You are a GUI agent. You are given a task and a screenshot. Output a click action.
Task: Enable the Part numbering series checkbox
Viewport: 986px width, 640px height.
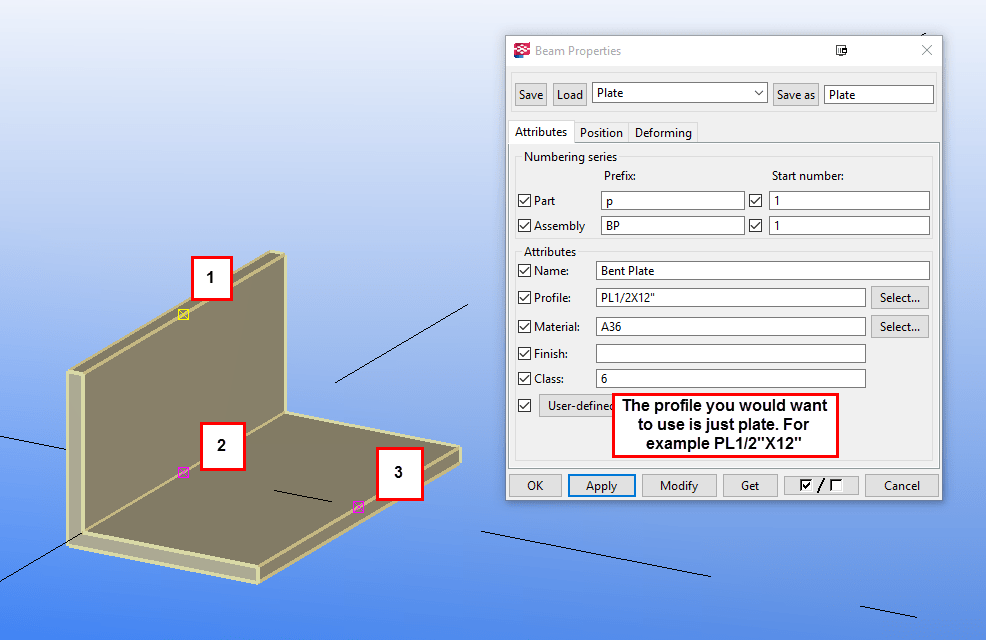(524, 200)
